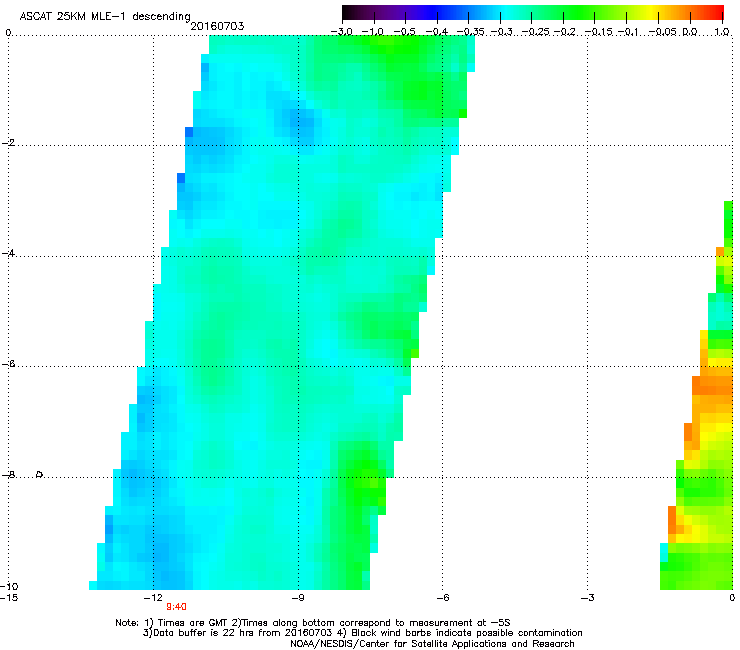Select the color scale label -0.05
The image size is (740, 650).
pyautogui.click(x=663, y=32)
